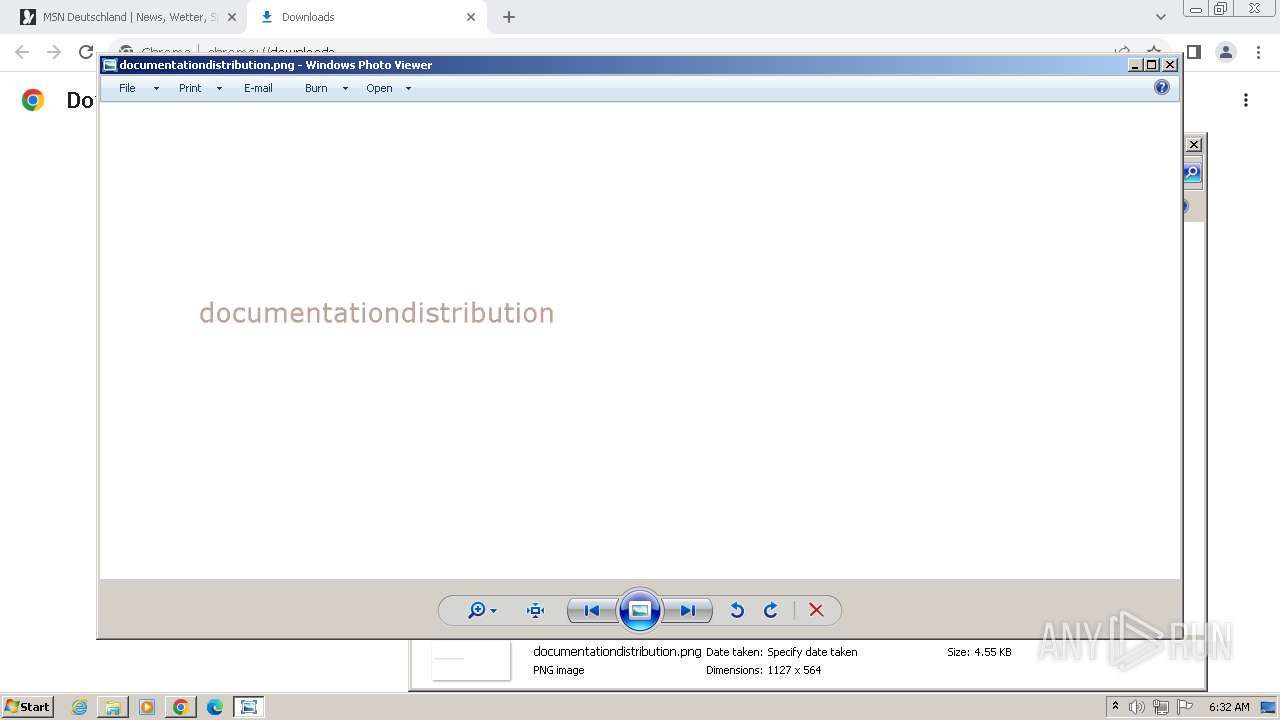
Task: Rotate the image counterclockwise
Action: pos(737,610)
